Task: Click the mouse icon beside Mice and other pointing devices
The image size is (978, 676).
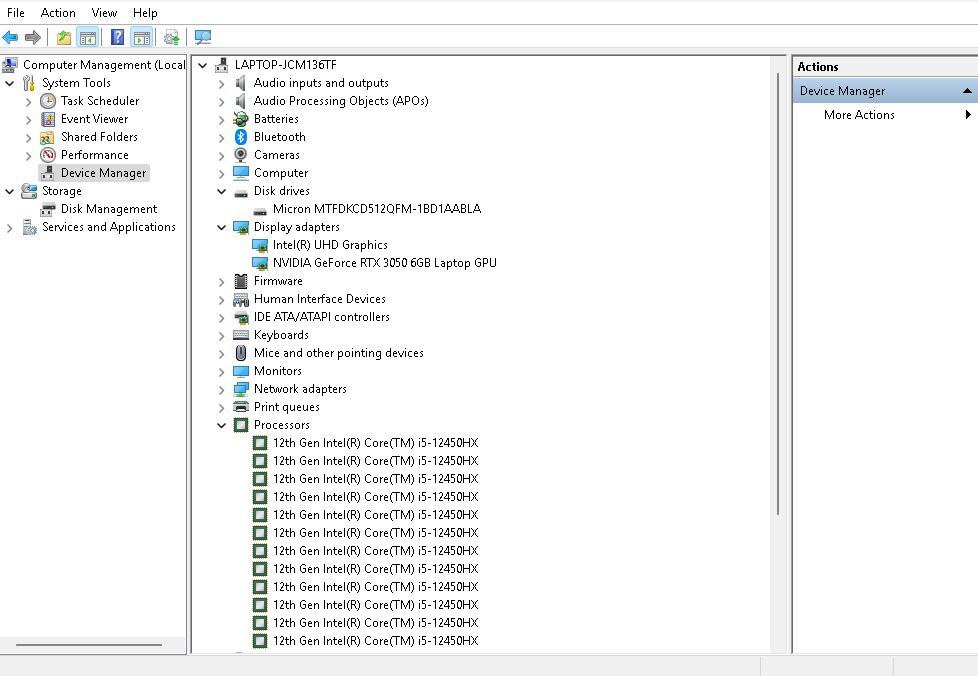Action: coord(241,353)
